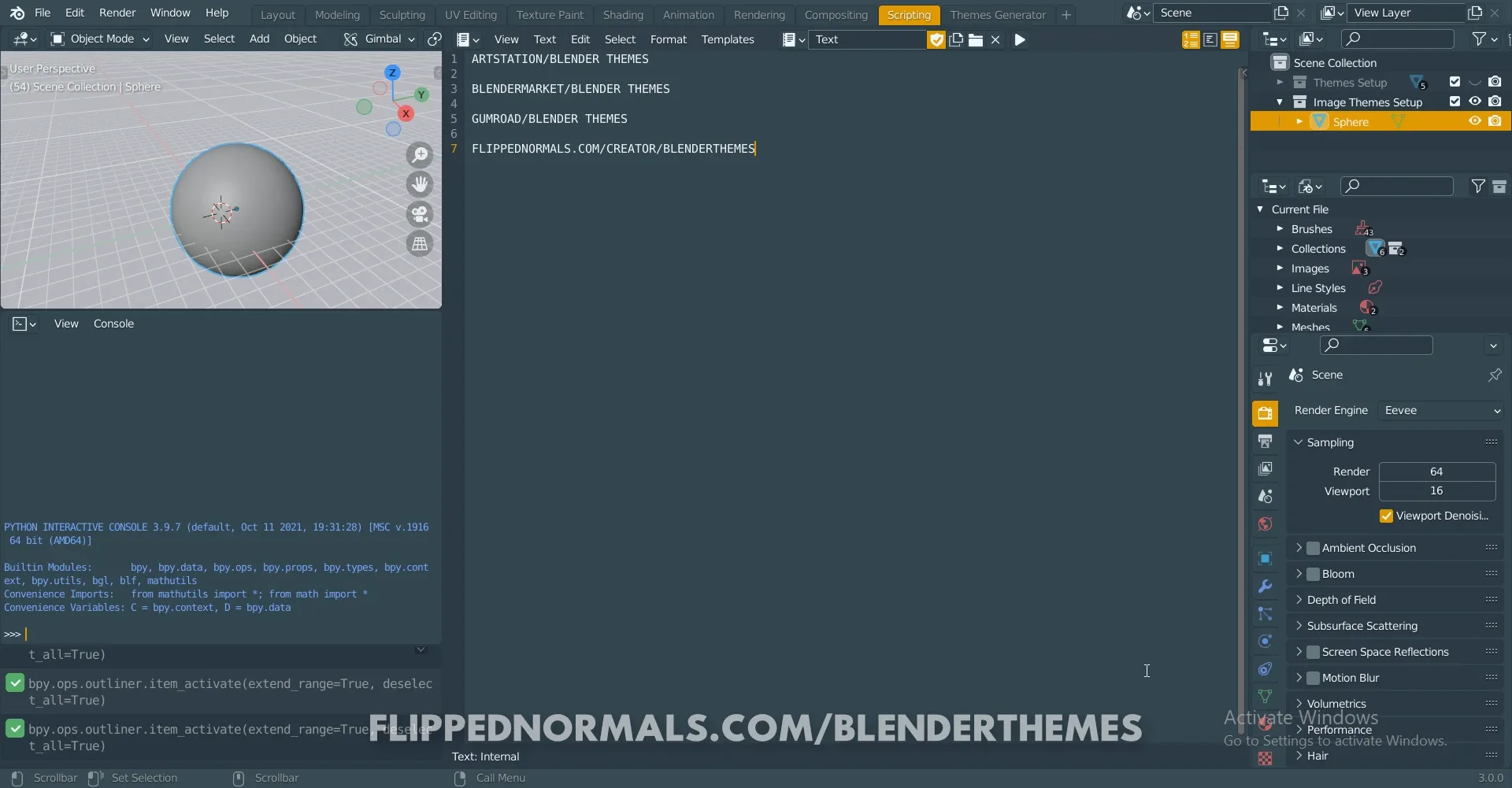Expand the Themes Setup collection
The height and width of the screenshot is (788, 1512).
tap(1280, 82)
